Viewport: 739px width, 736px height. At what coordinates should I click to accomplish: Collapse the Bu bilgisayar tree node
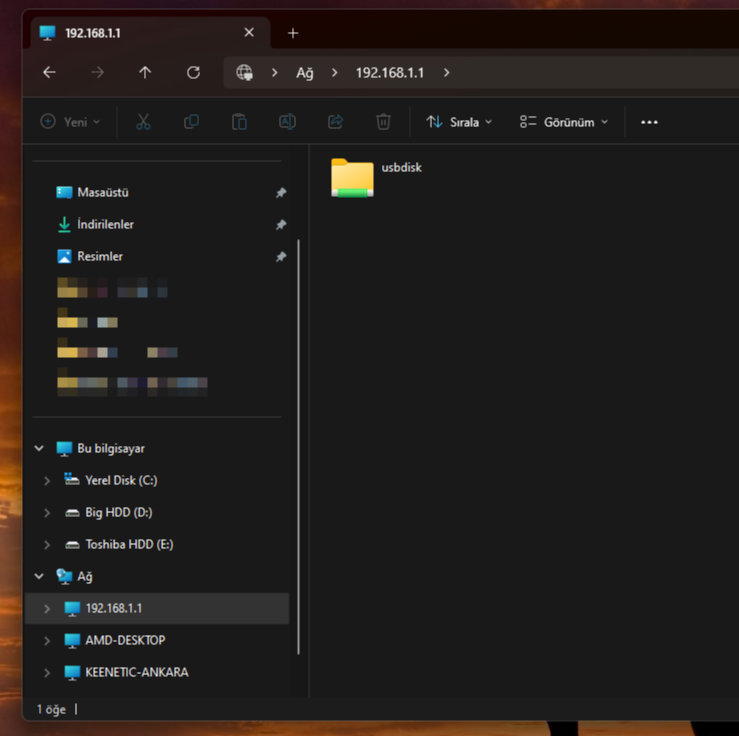click(39, 448)
